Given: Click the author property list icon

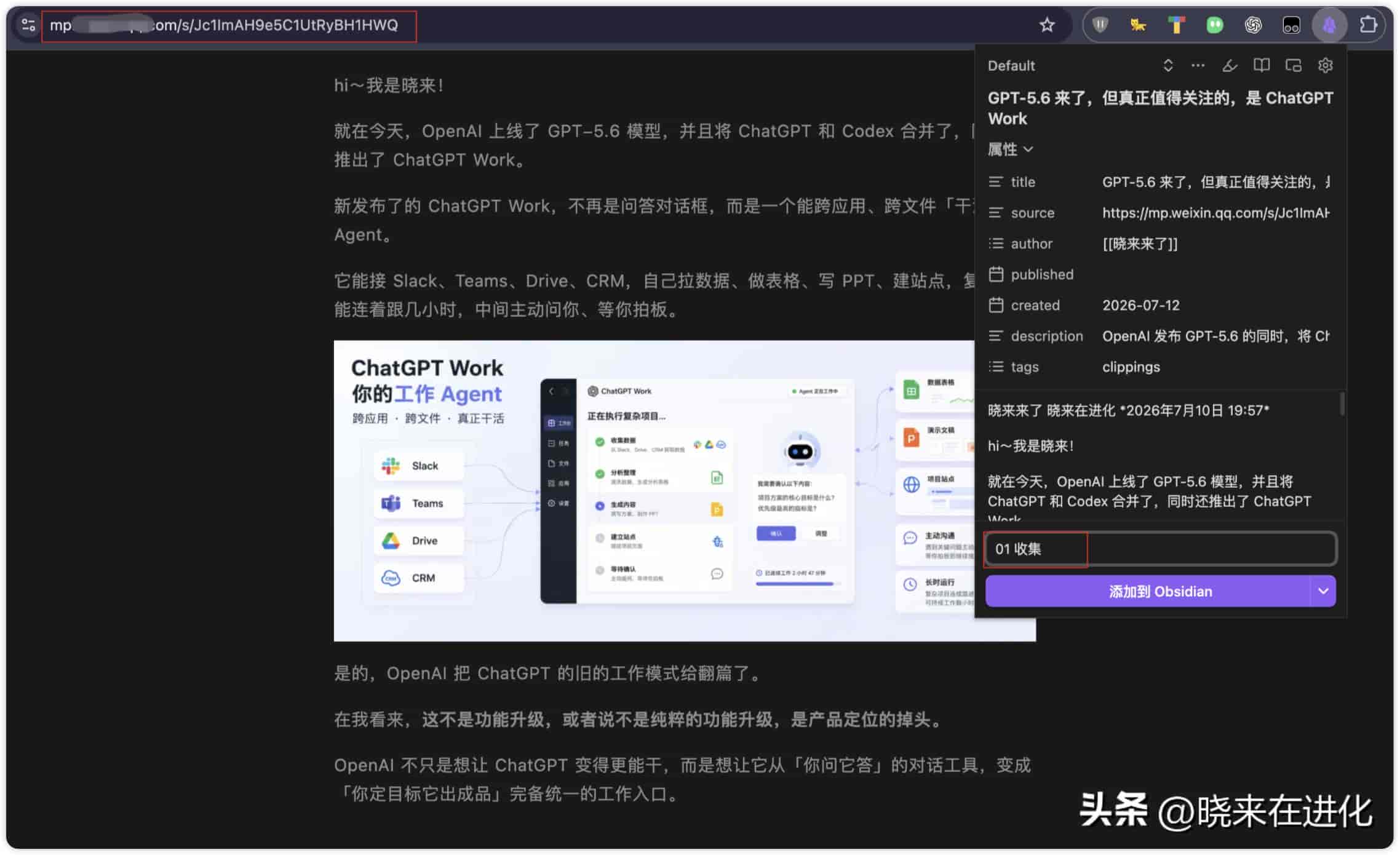Looking at the screenshot, I should coord(996,244).
